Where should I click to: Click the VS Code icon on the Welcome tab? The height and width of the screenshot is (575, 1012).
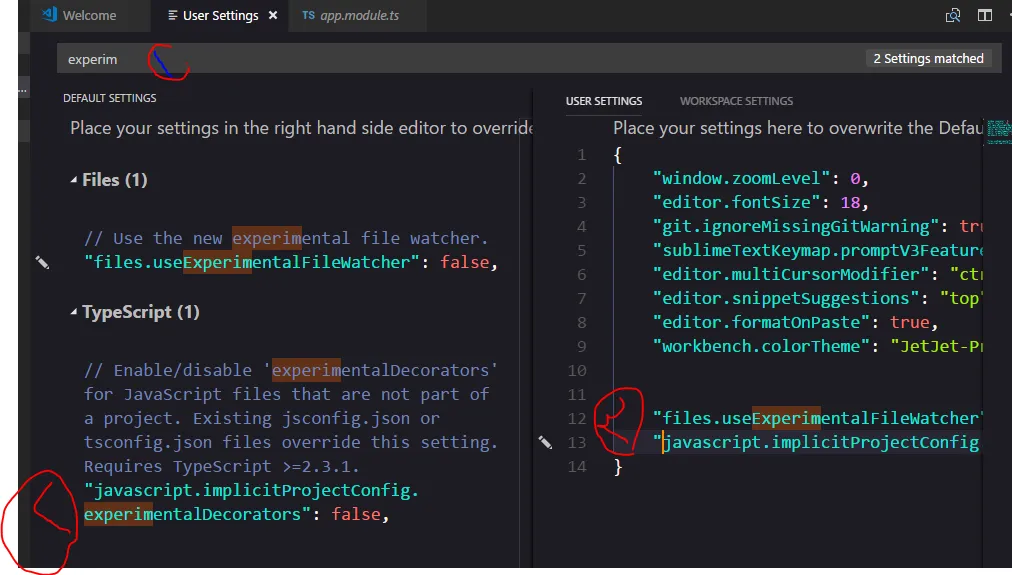pyautogui.click(x=49, y=15)
